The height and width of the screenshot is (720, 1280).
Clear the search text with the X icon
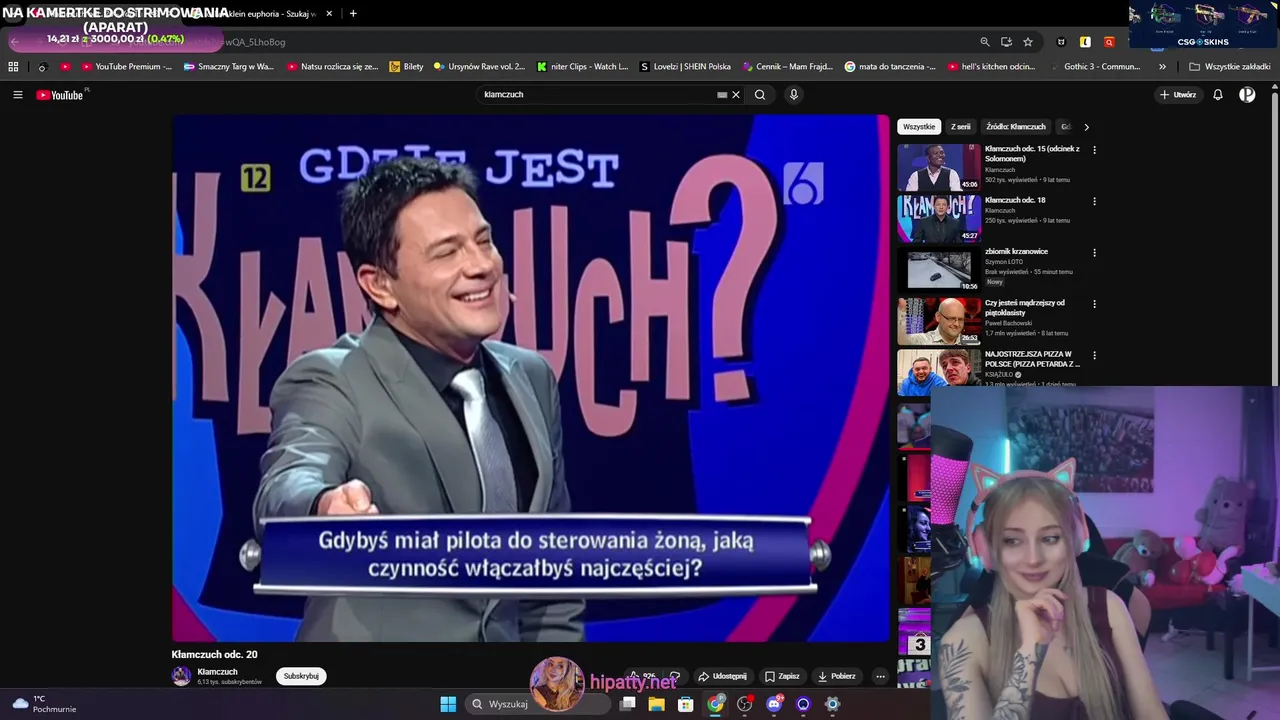tap(736, 95)
